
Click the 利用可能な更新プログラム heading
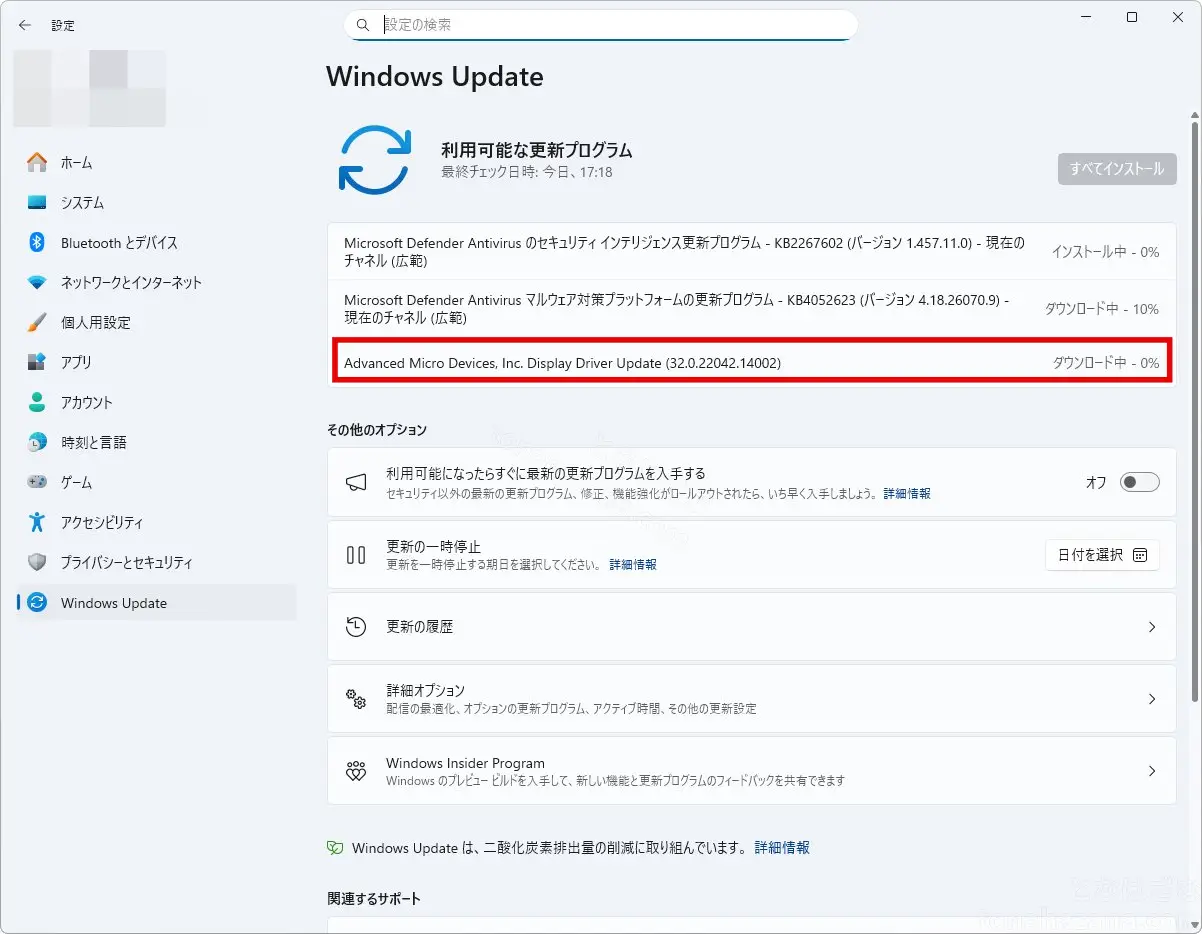pyautogui.click(x=537, y=150)
